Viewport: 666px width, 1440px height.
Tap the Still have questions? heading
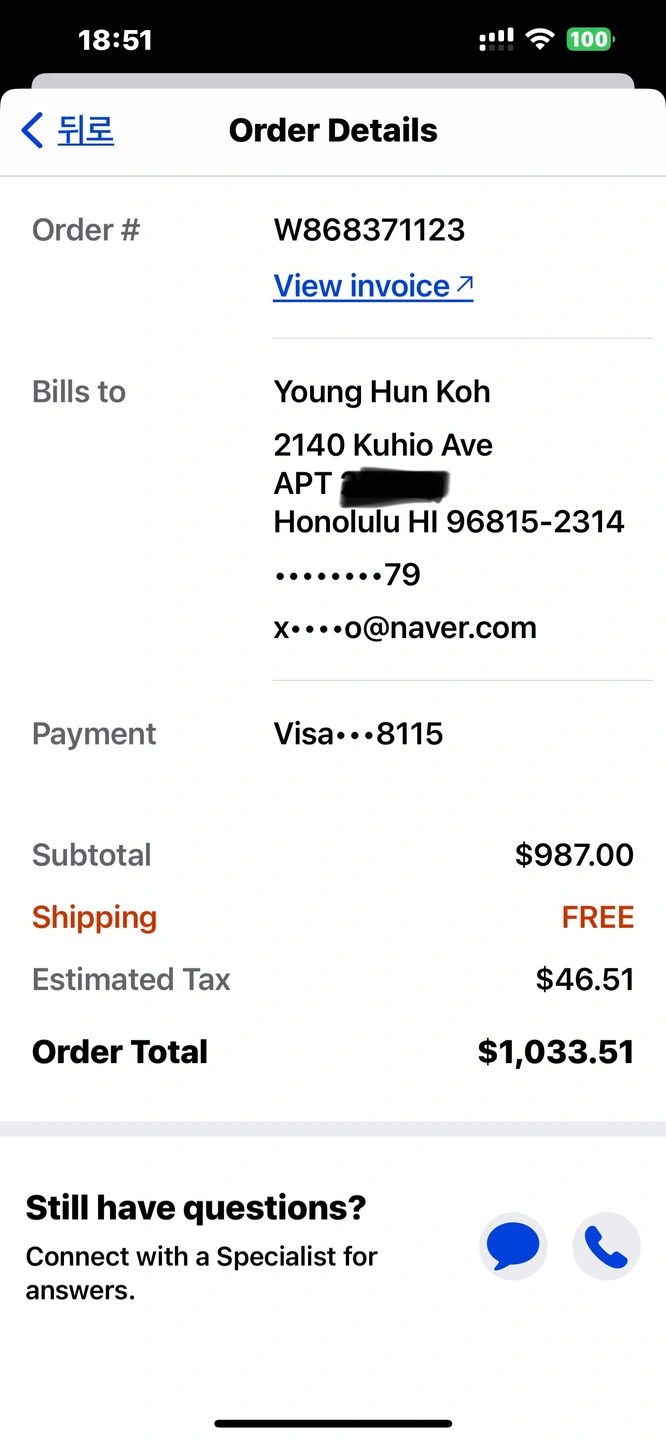pos(196,1208)
